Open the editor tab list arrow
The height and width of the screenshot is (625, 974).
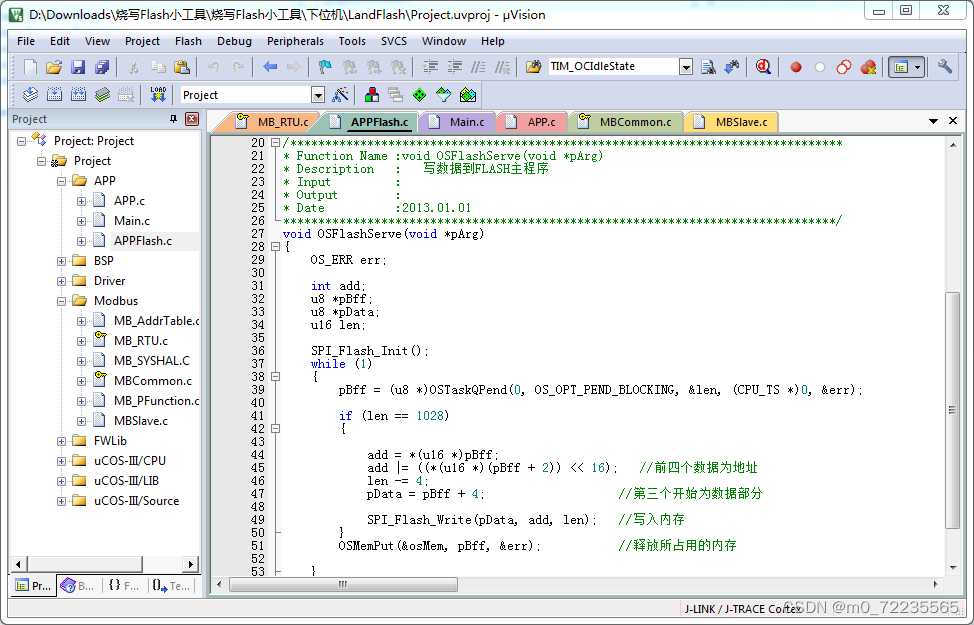933,121
